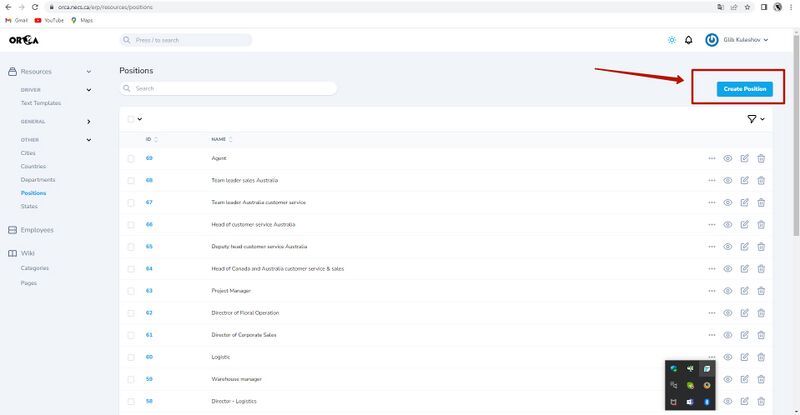This screenshot has width=800, height=415.
Task: Open the notifications bell
Action: click(688, 40)
